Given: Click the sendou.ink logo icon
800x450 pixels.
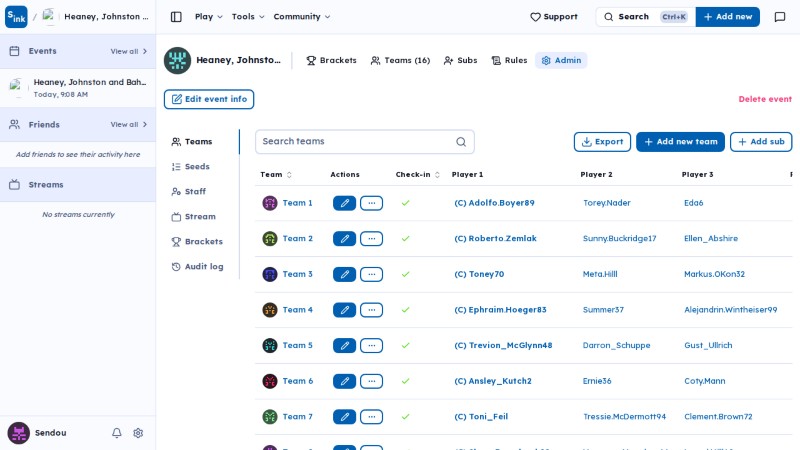Looking at the screenshot, I should 16,17.
